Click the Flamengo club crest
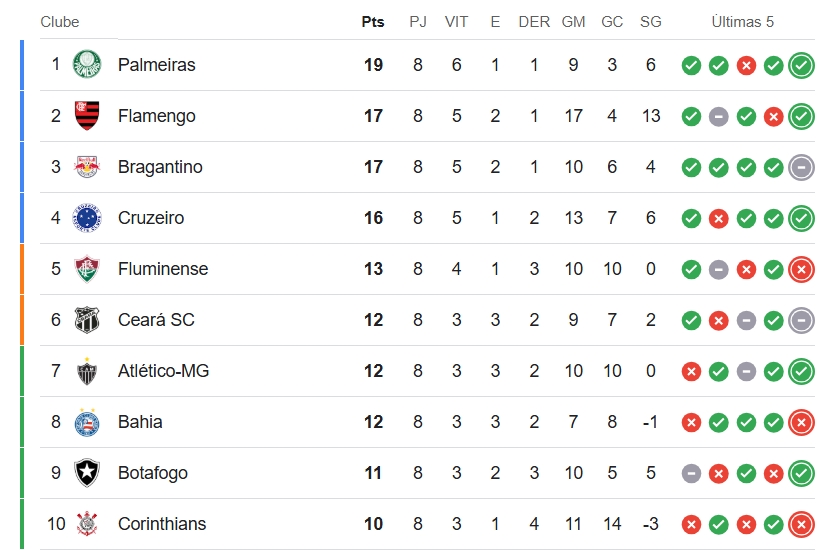This screenshot has height=550, width=840. click(87, 116)
